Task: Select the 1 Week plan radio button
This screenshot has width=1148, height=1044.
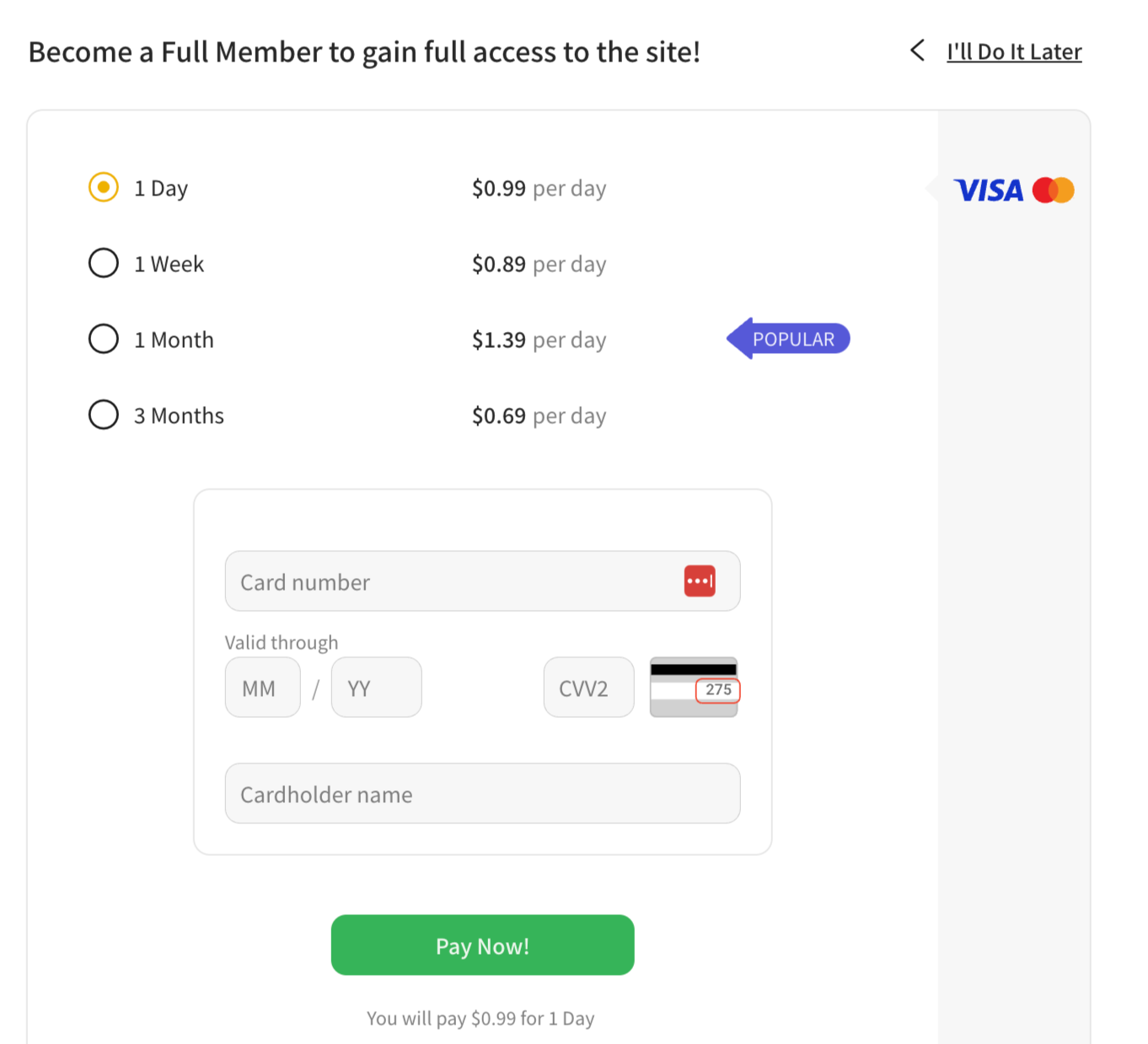Action: [104, 263]
